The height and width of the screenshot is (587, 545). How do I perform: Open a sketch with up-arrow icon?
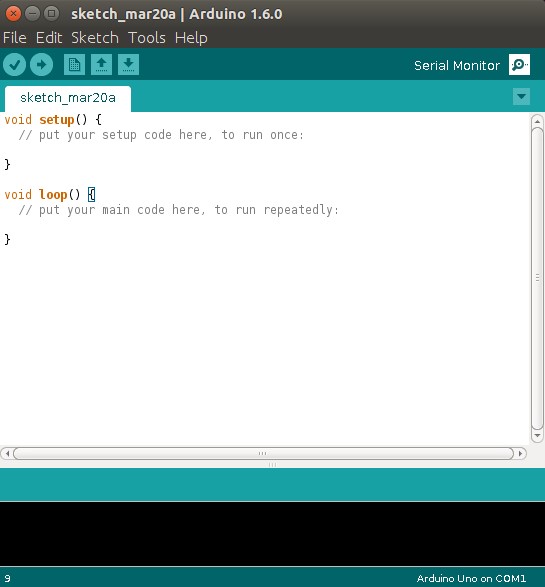pos(101,65)
